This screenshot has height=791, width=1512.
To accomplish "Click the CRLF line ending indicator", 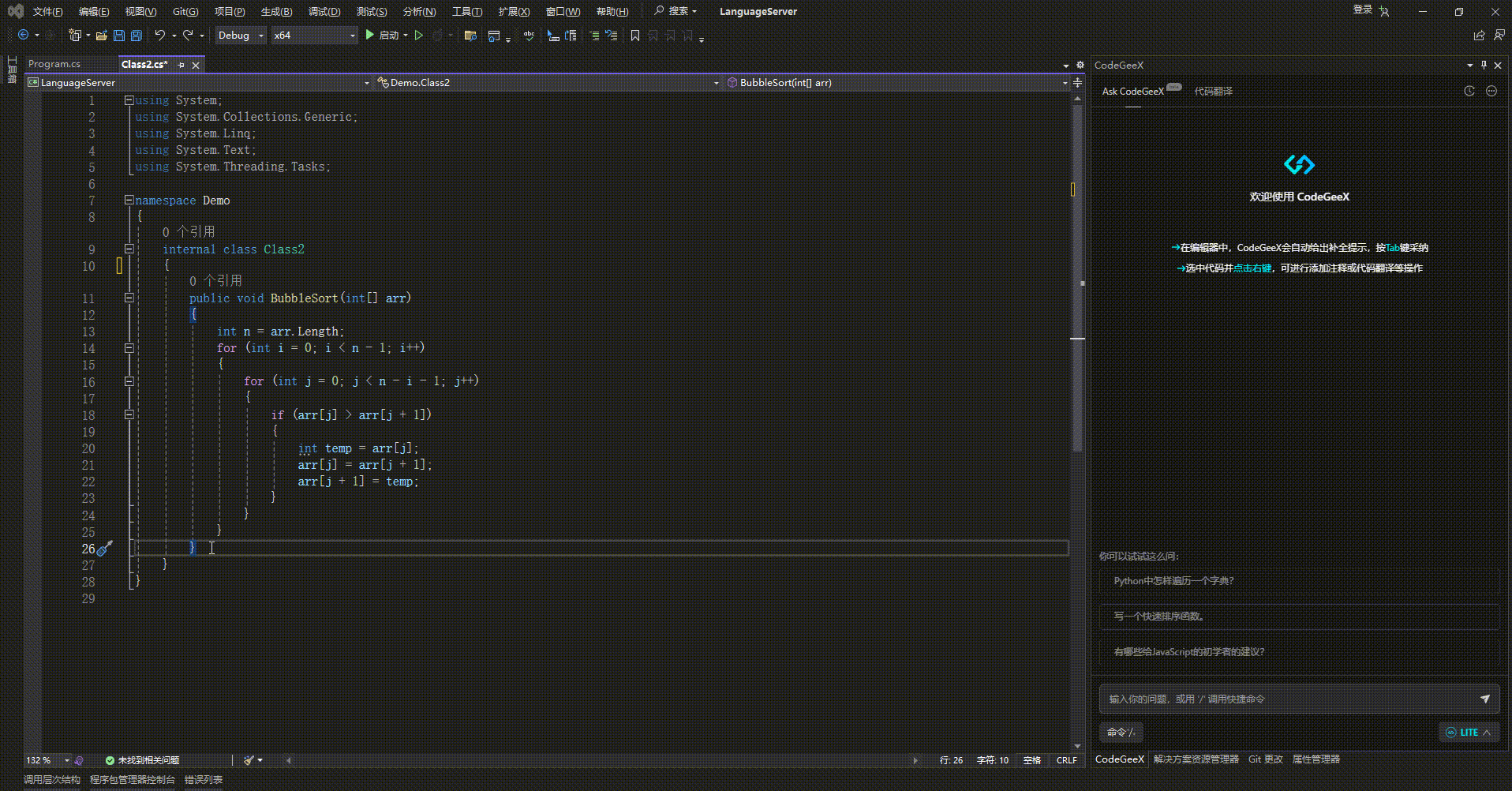I will click(1066, 760).
